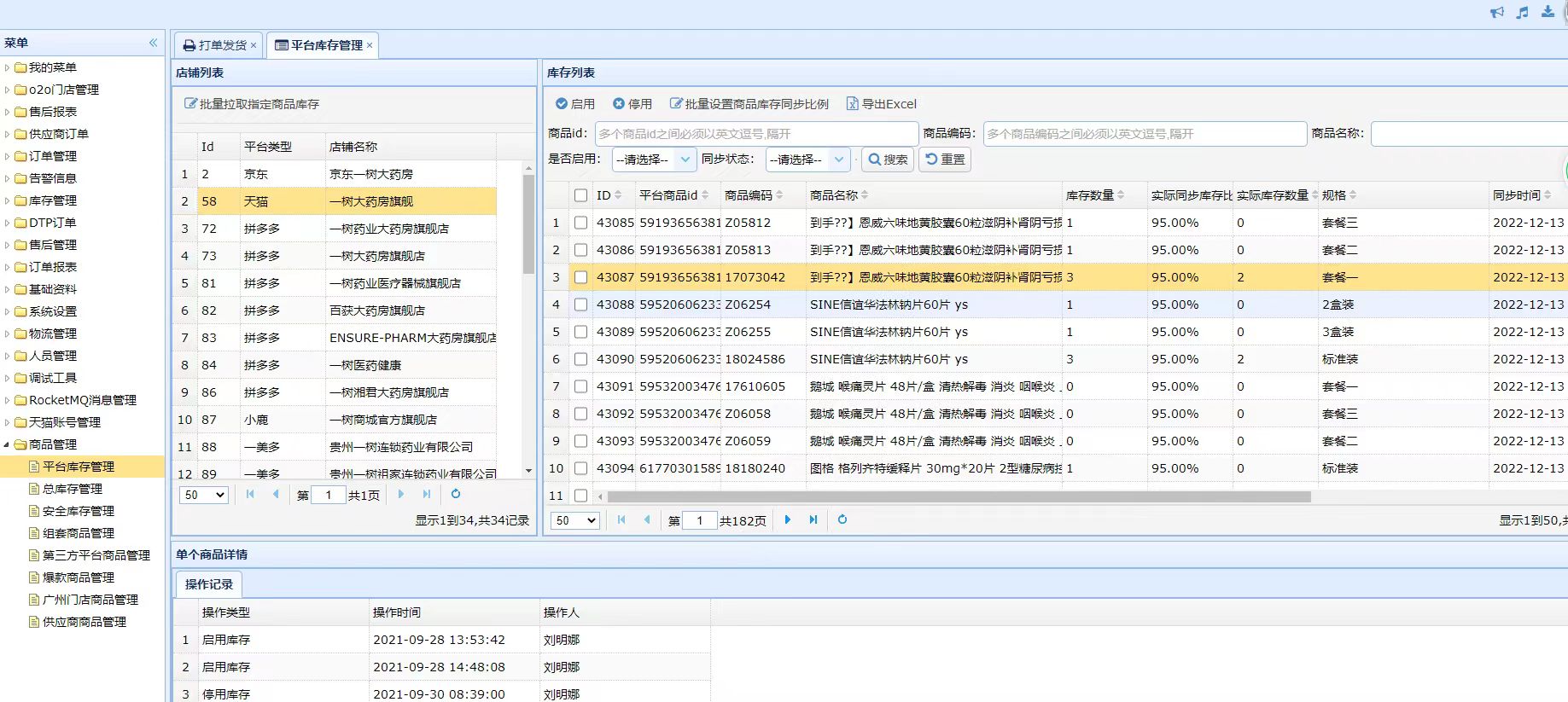Image resolution: width=1568 pixels, height=702 pixels.
Task: Click scroll-down arrow of store list
Action: point(528,471)
